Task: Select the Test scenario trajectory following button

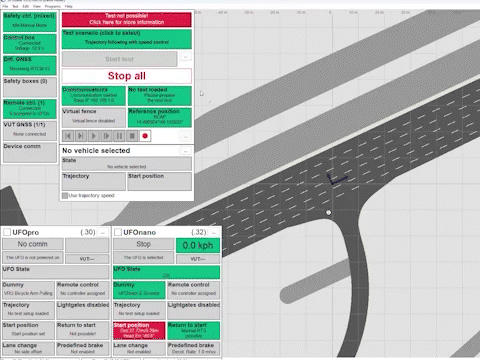Action: pyautogui.click(x=127, y=39)
